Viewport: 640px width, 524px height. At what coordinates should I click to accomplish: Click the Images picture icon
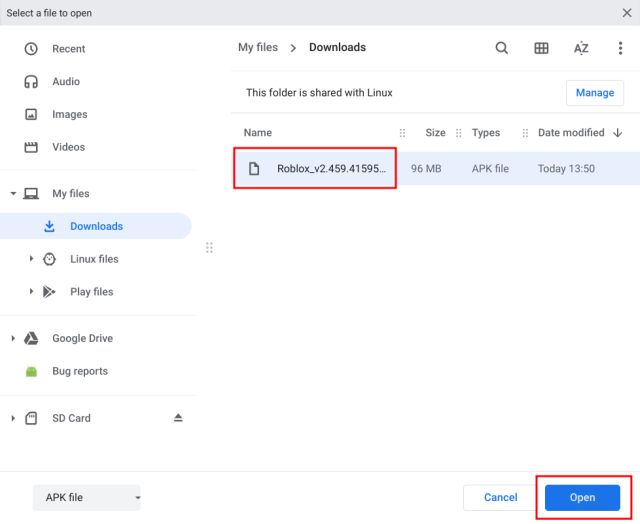pyautogui.click(x=31, y=114)
